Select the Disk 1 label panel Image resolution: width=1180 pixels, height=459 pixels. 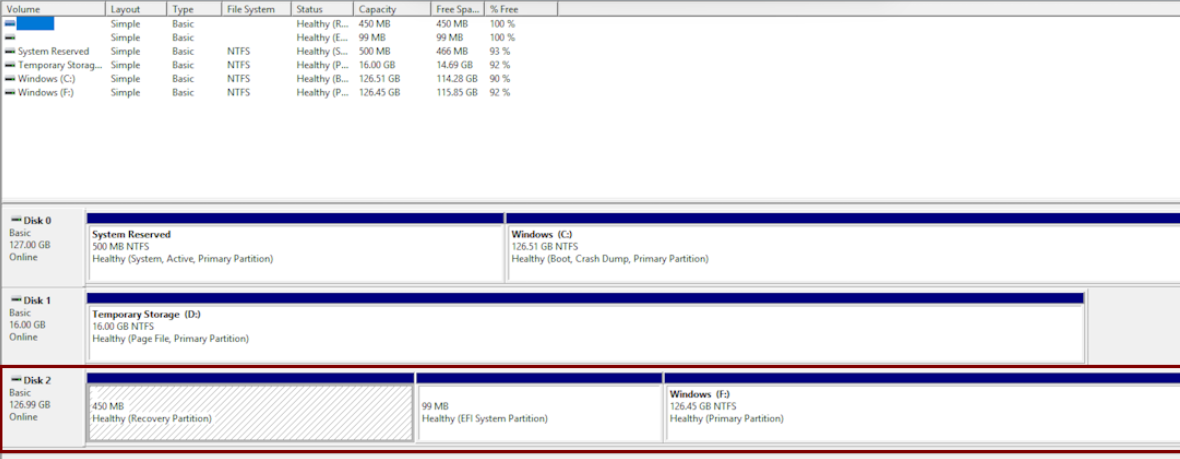[x=42, y=327]
